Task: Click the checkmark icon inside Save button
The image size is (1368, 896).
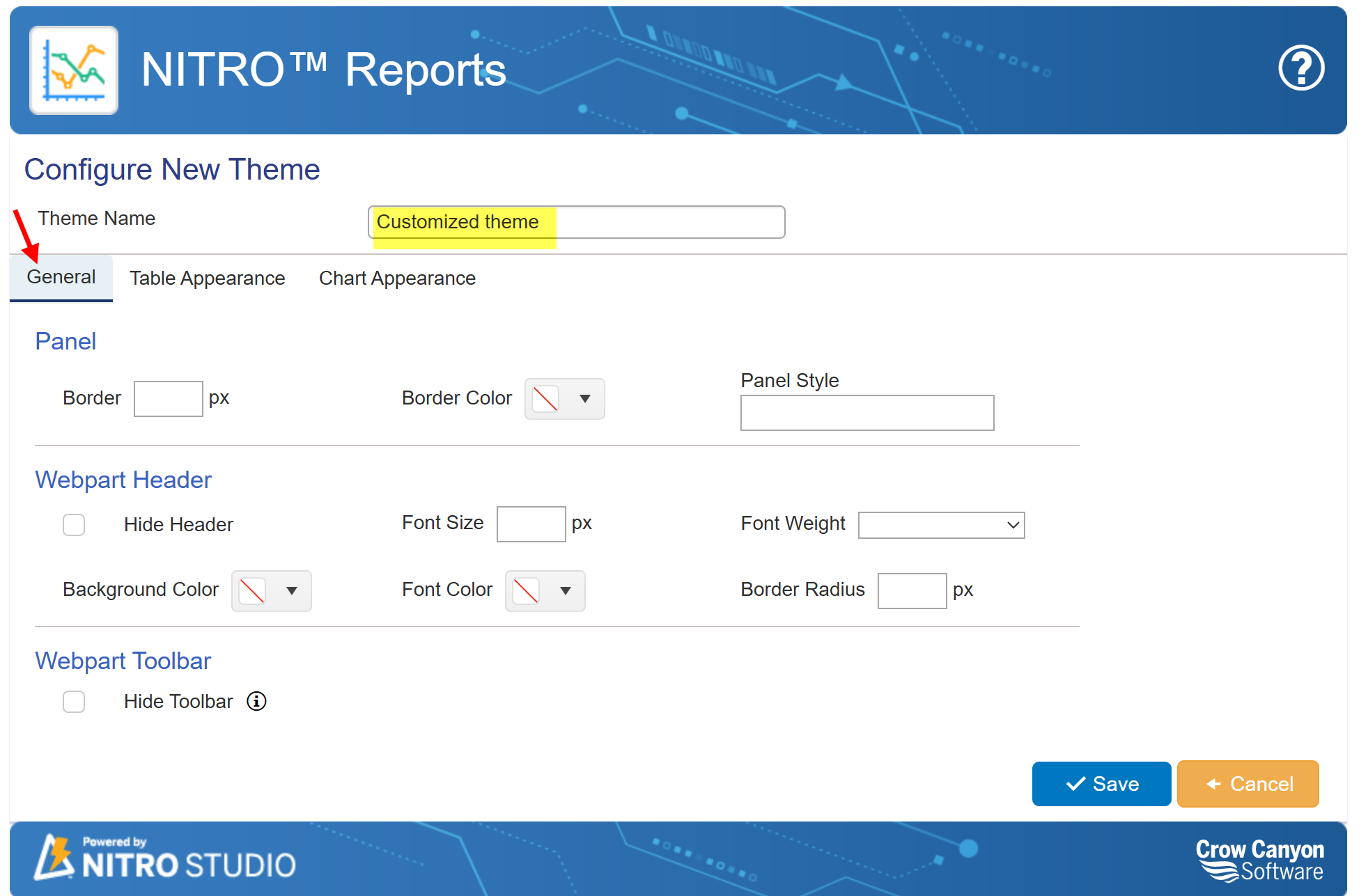Action: [1073, 783]
